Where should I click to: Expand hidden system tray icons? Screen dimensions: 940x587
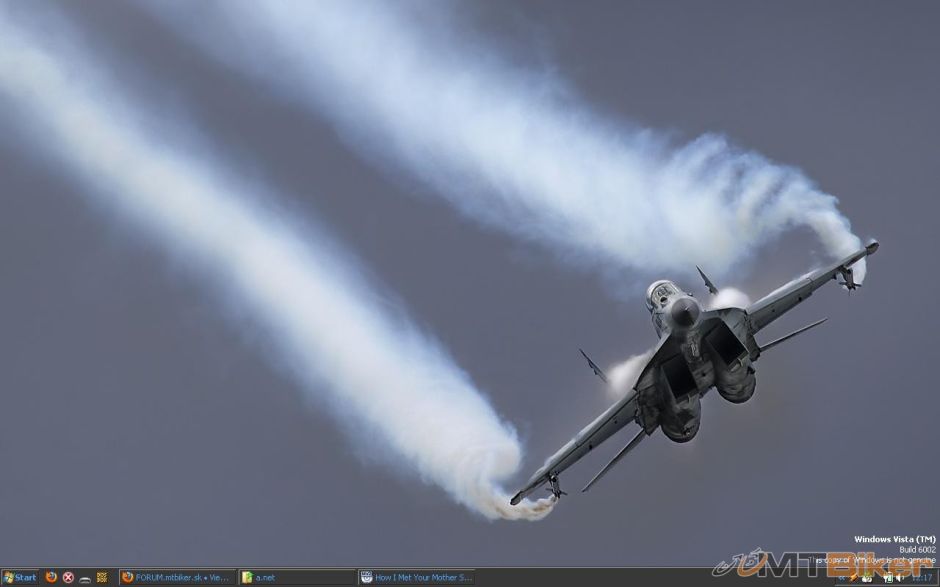point(841,578)
